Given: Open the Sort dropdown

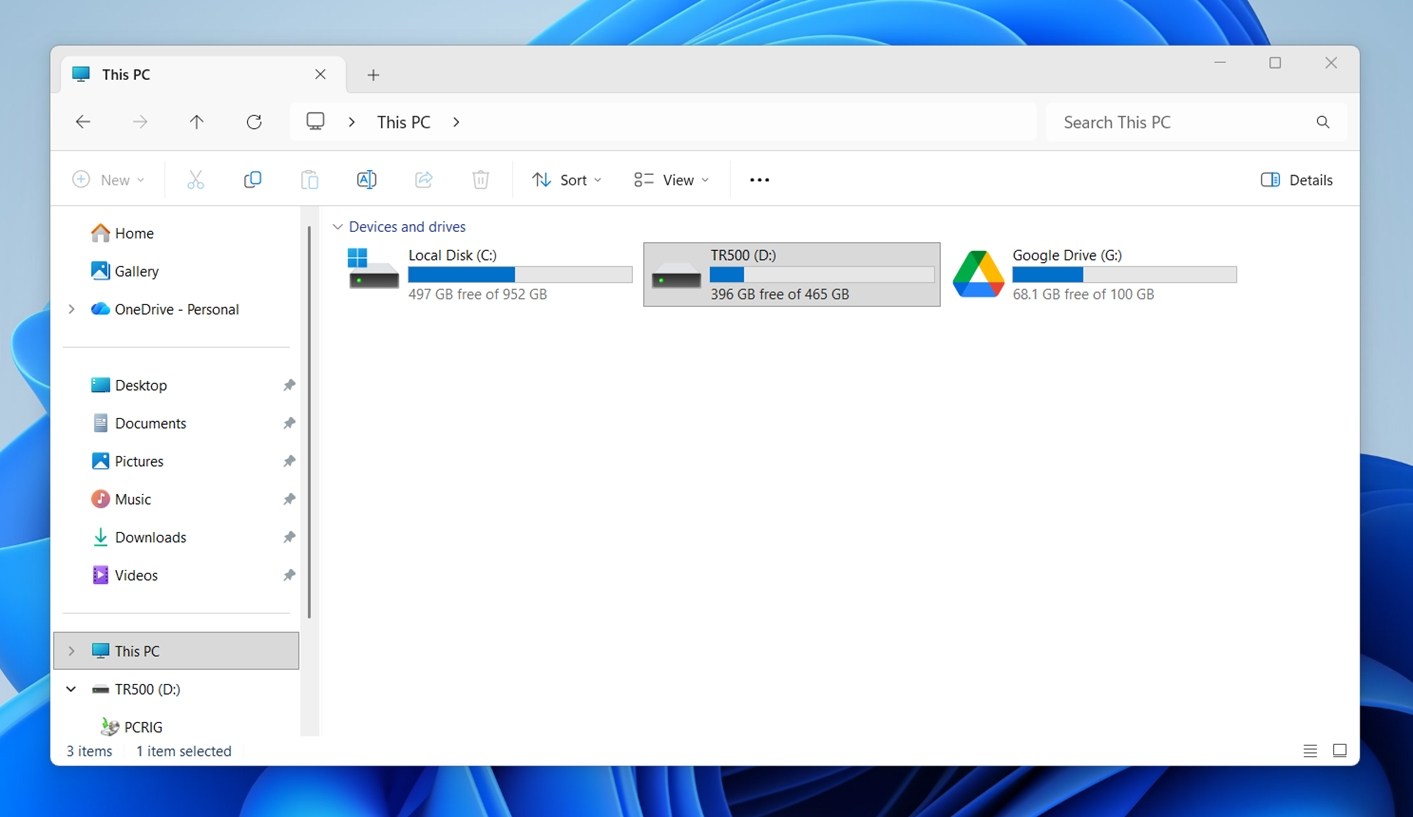Looking at the screenshot, I should (567, 180).
